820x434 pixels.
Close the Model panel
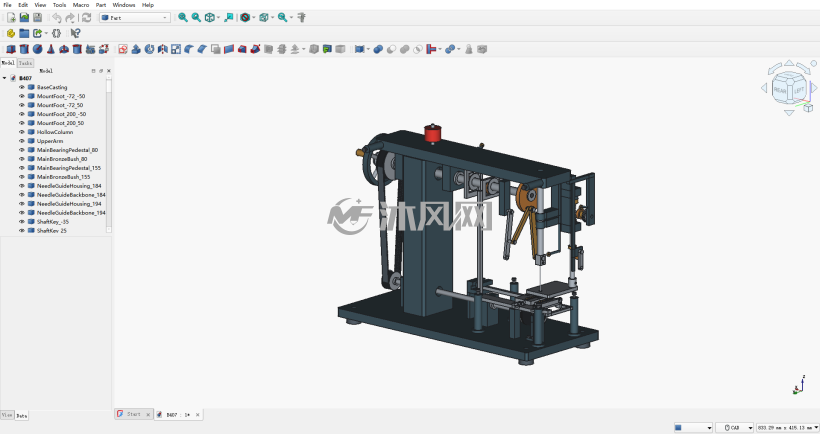[109, 71]
